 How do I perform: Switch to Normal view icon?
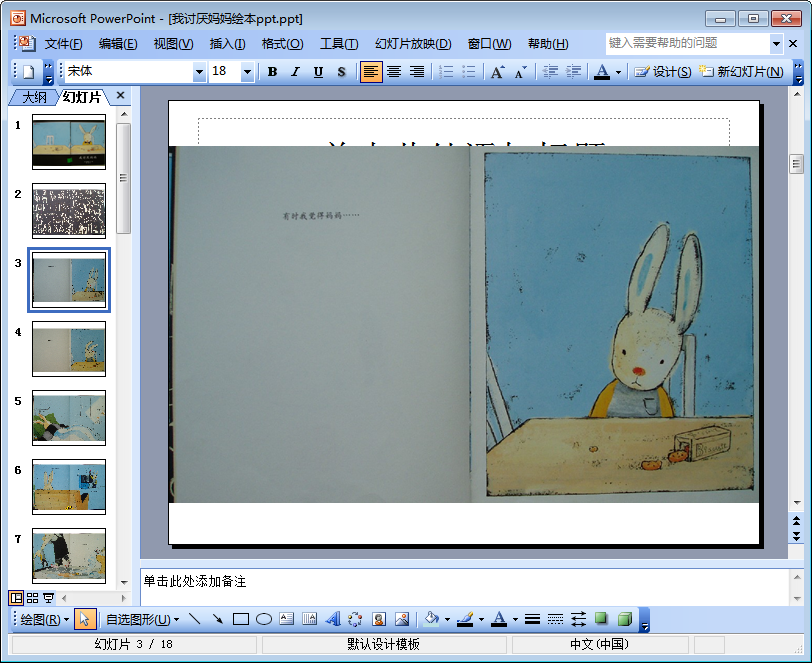[16, 598]
